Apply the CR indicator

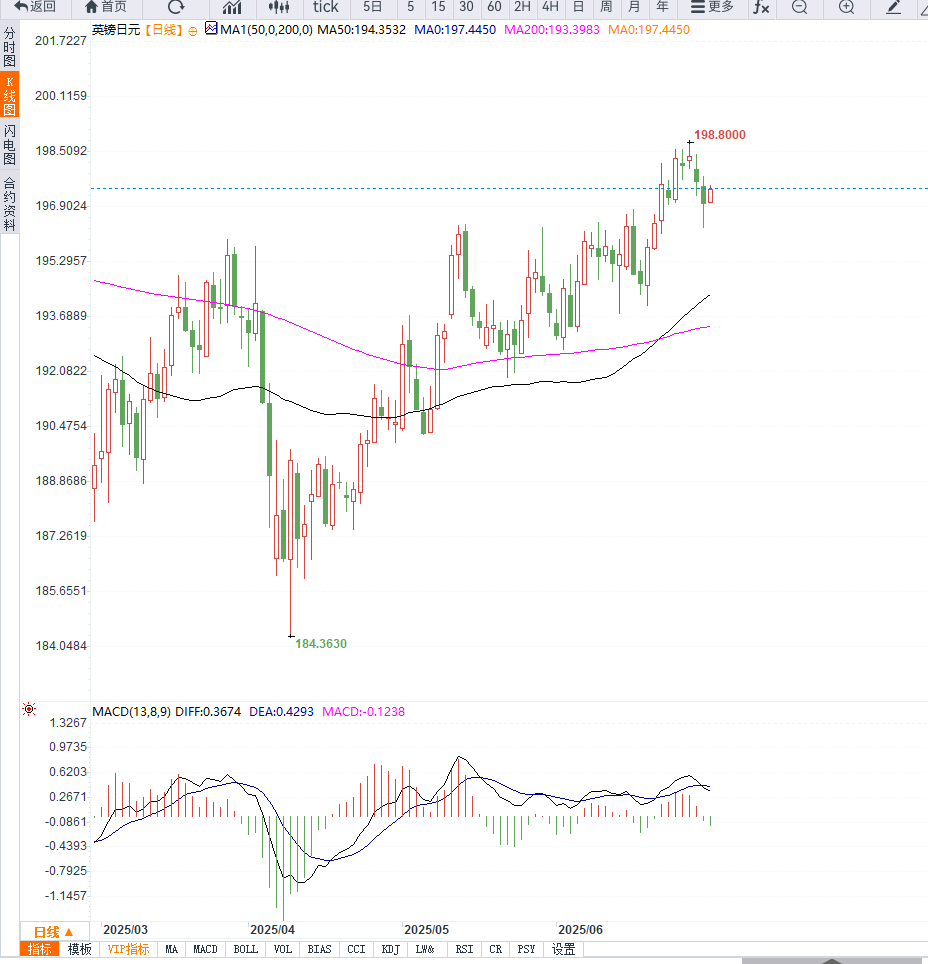click(x=495, y=949)
